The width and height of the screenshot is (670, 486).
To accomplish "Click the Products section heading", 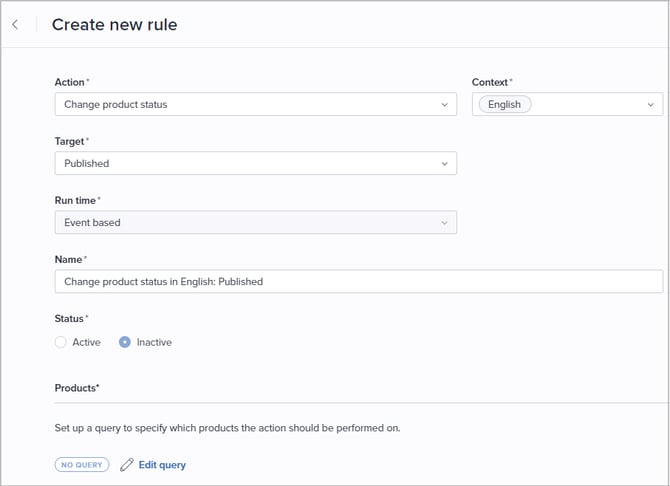I will [x=77, y=387].
